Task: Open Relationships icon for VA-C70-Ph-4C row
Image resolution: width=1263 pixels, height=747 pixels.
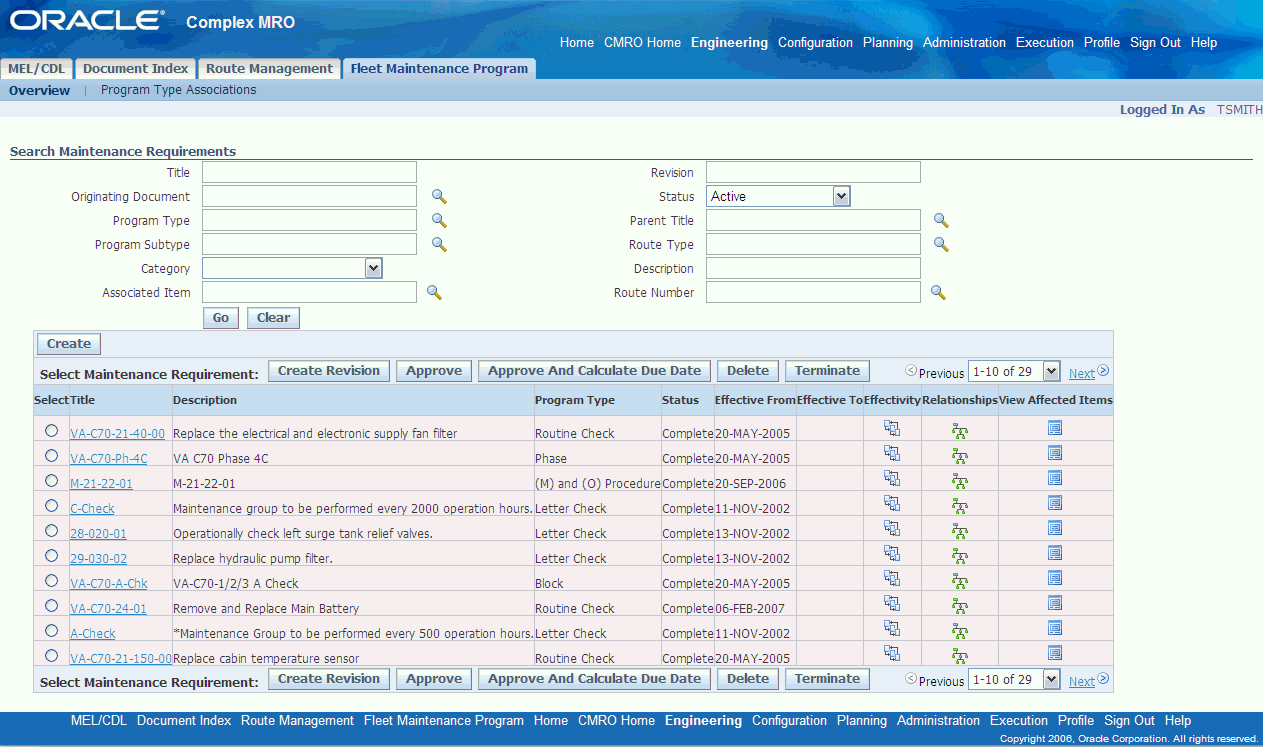Action: click(x=960, y=456)
